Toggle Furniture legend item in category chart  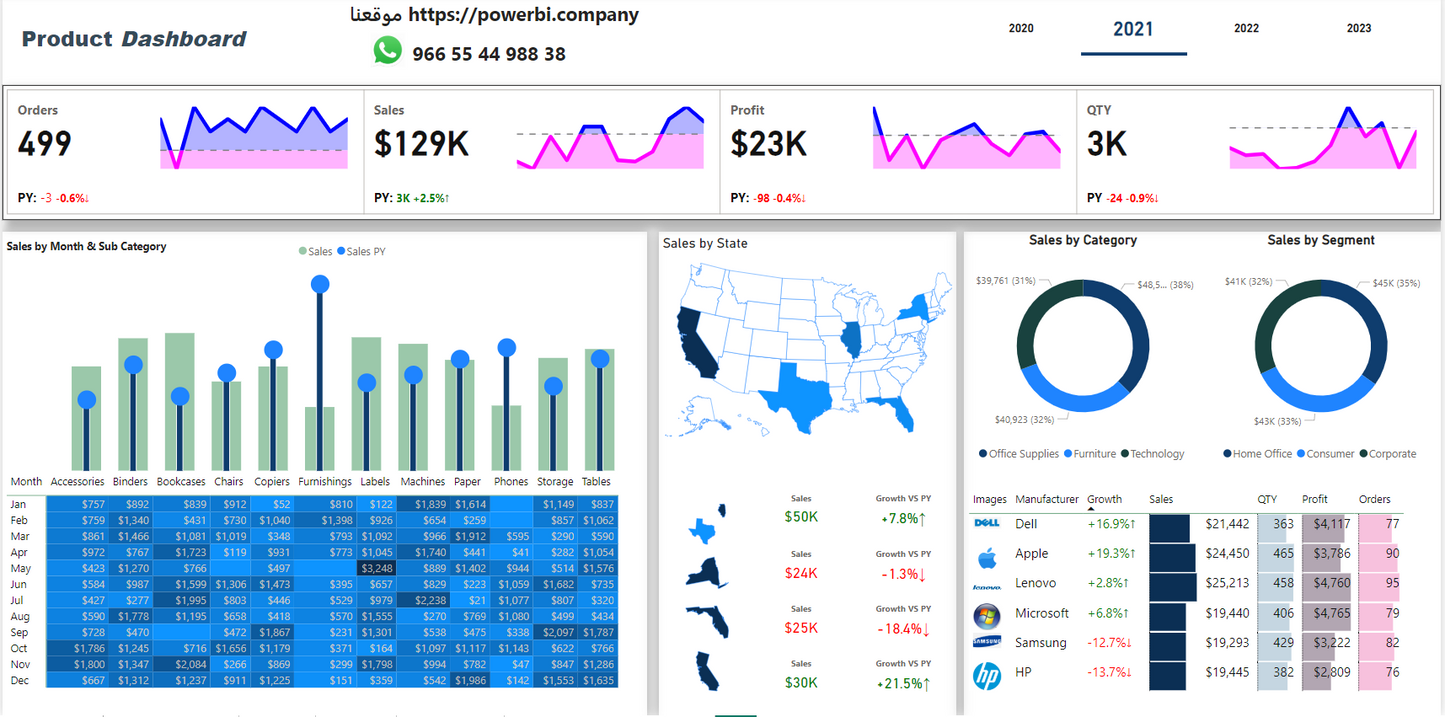[x=1094, y=454]
